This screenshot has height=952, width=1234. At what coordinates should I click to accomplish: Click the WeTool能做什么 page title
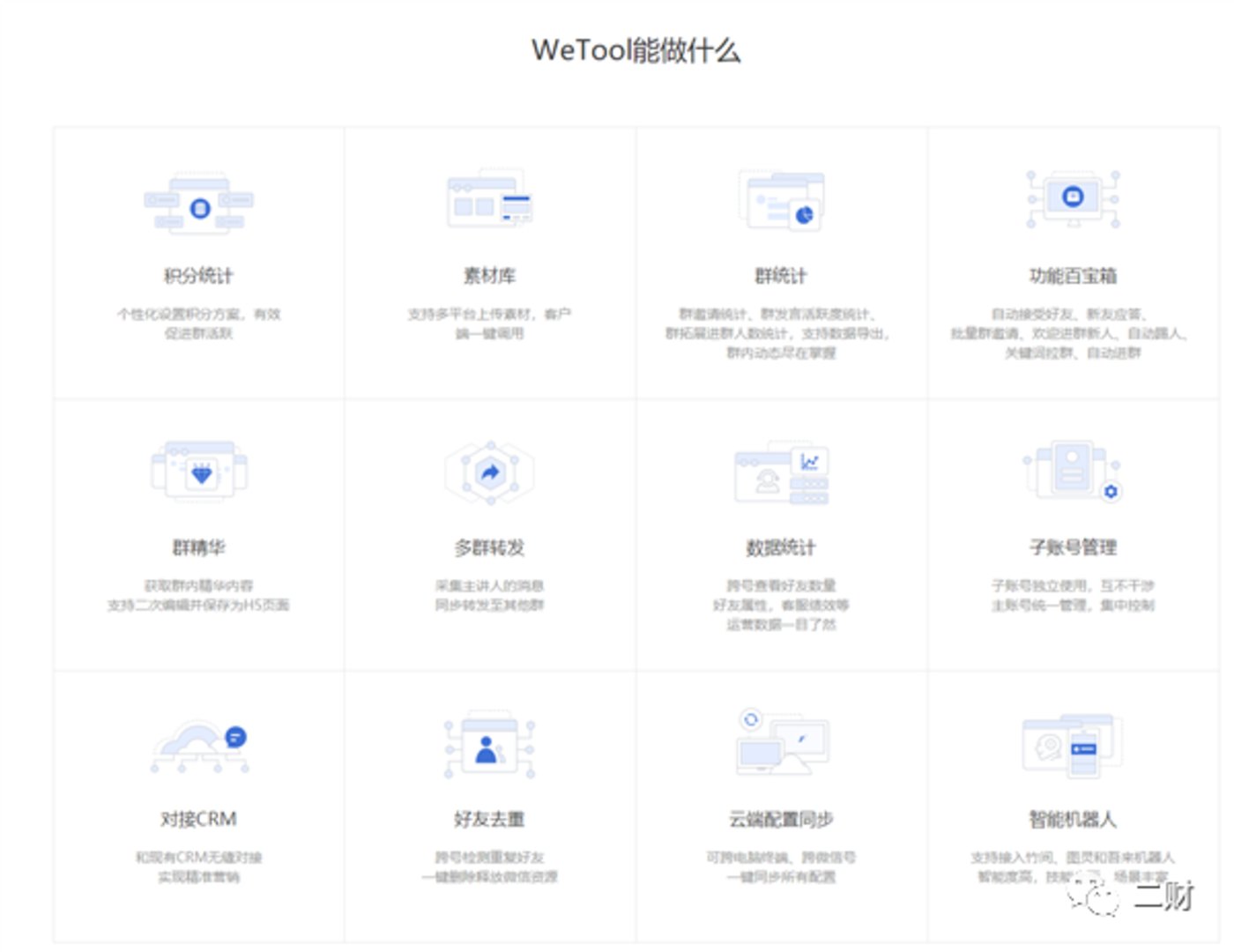point(636,50)
